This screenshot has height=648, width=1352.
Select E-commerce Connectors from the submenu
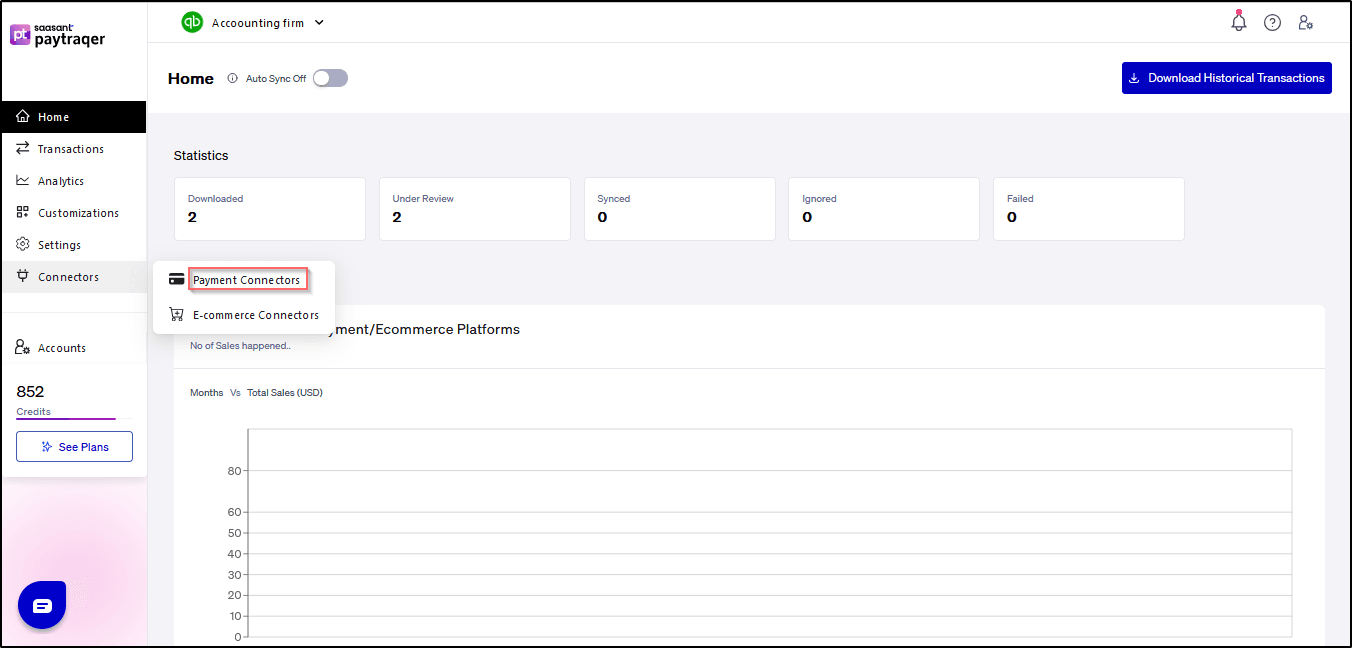pos(256,315)
